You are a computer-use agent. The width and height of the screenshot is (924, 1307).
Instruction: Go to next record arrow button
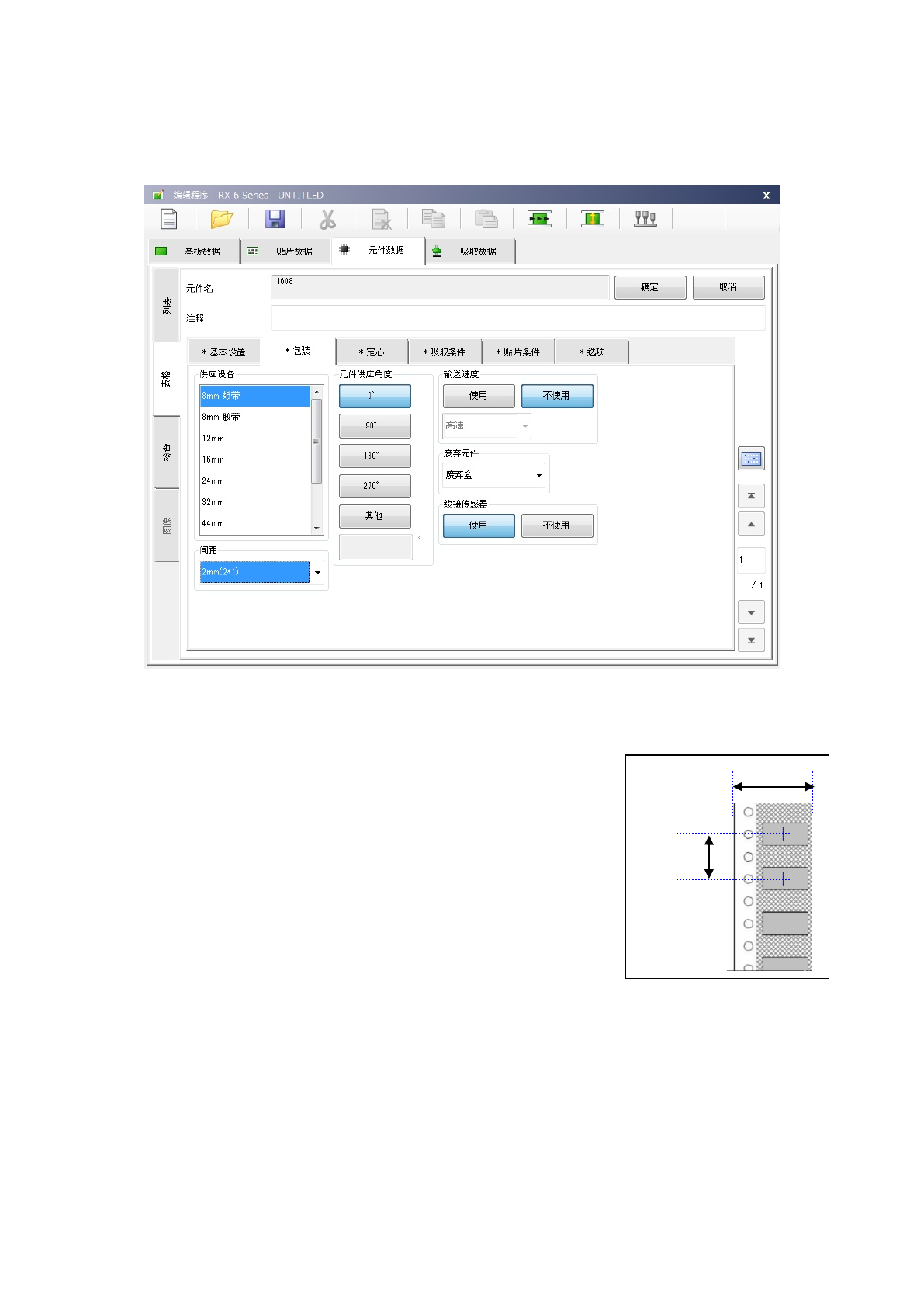coord(751,612)
